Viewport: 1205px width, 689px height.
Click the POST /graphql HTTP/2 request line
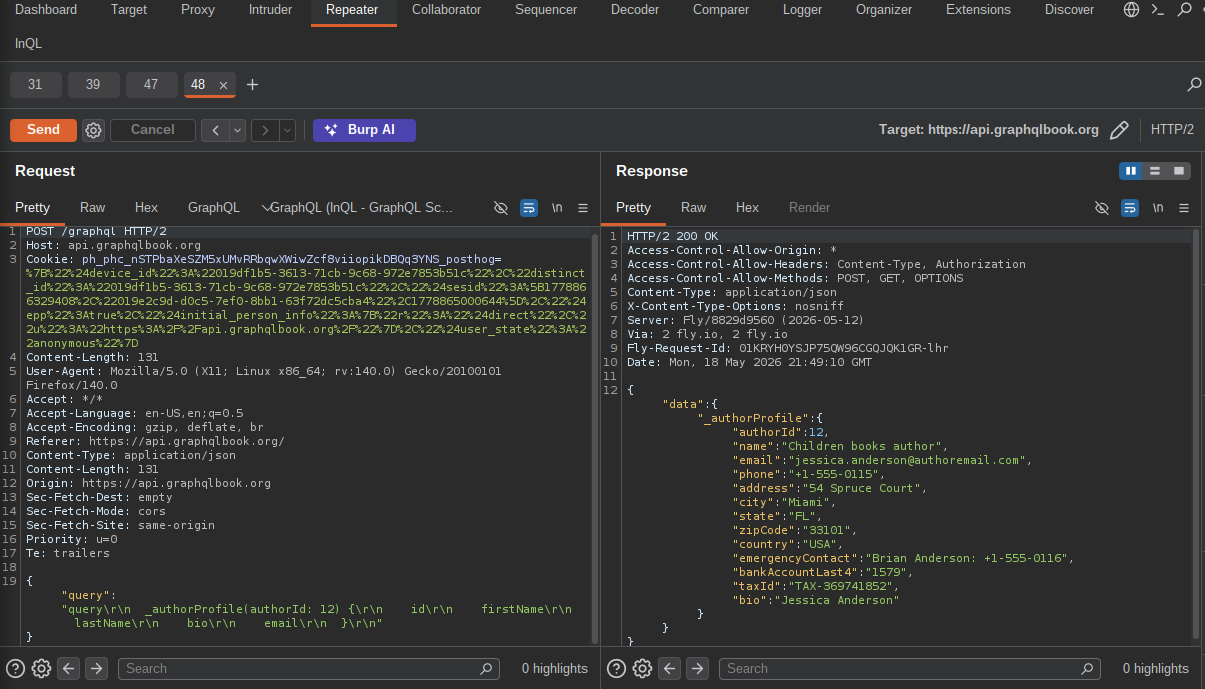[x=96, y=231]
